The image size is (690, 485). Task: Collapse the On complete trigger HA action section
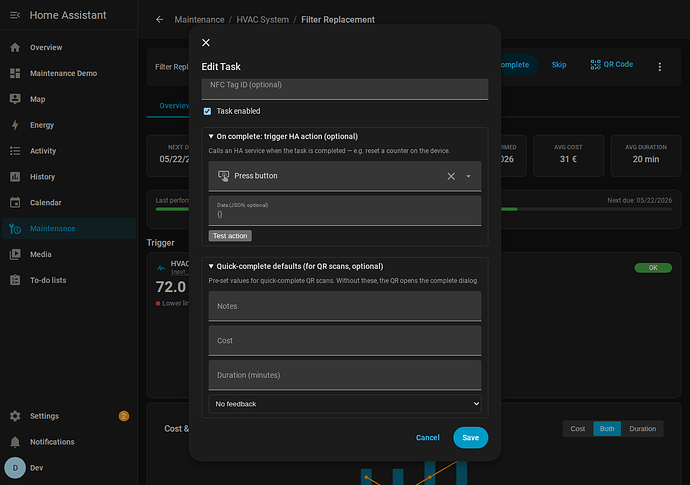tap(283, 136)
